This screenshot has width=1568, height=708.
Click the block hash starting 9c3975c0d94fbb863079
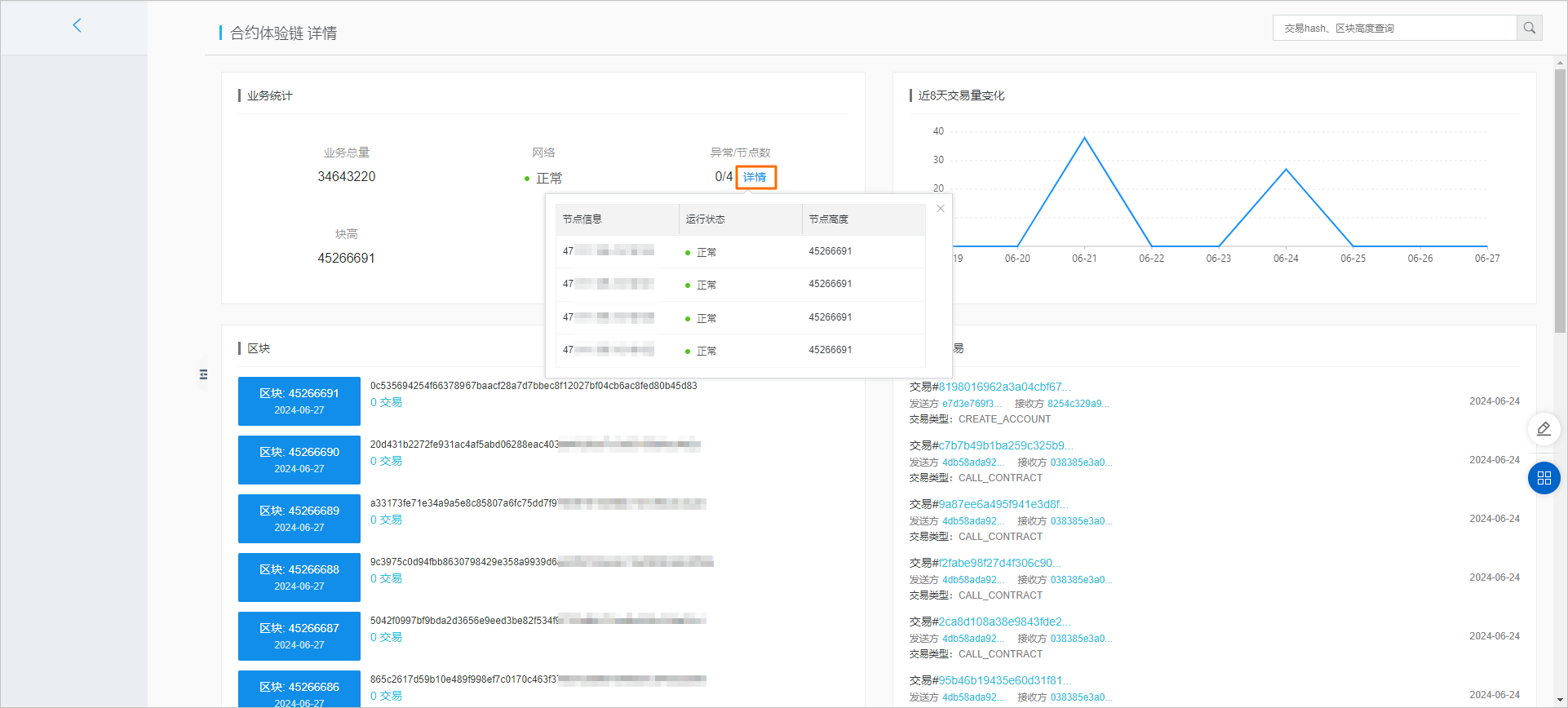(542, 562)
